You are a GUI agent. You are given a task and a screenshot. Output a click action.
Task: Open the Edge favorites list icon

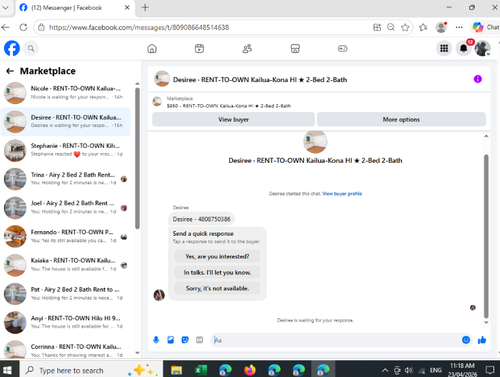[x=423, y=27]
